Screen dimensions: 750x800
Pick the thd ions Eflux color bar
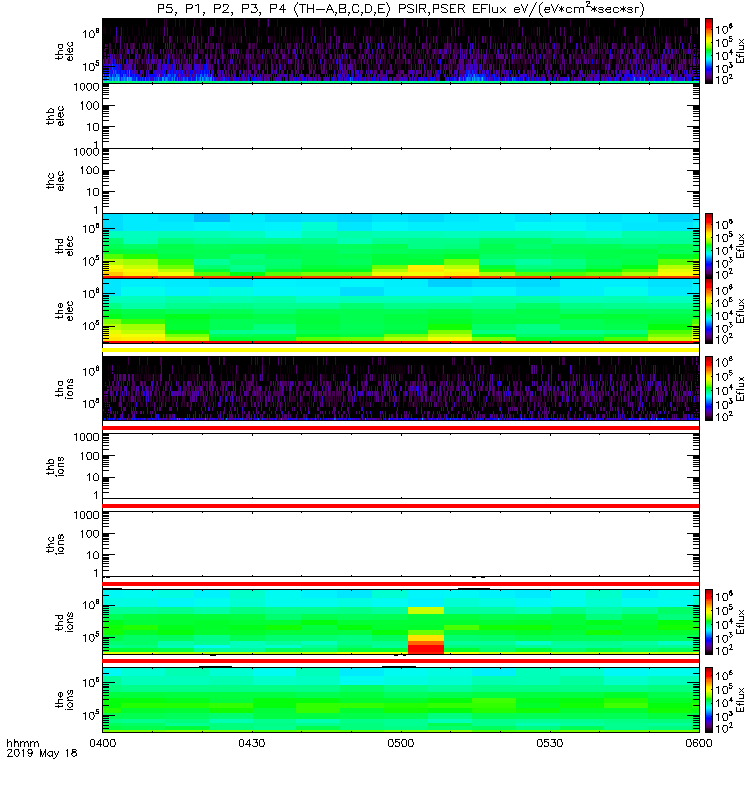709,621
